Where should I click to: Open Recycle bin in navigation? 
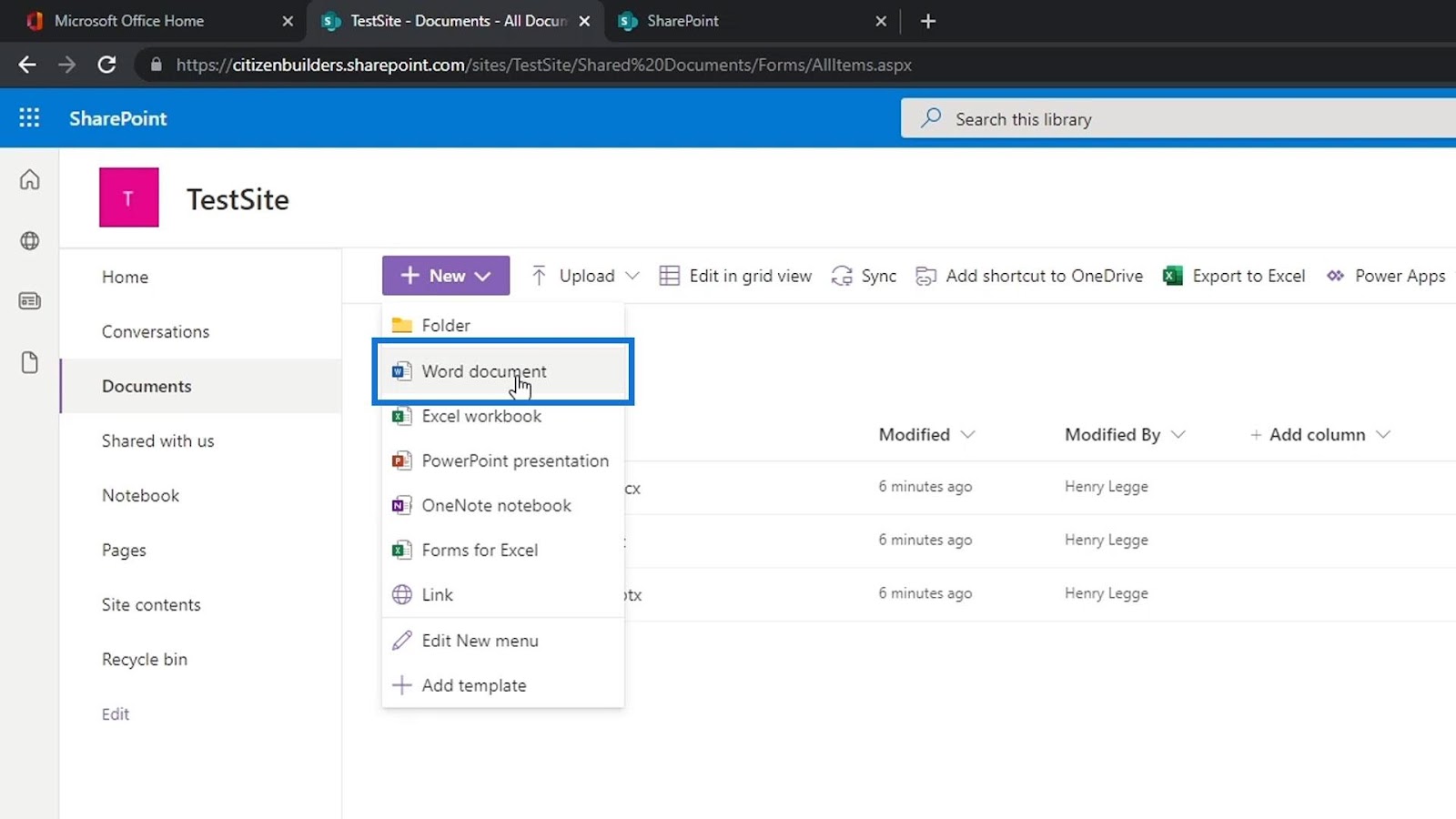[145, 659]
